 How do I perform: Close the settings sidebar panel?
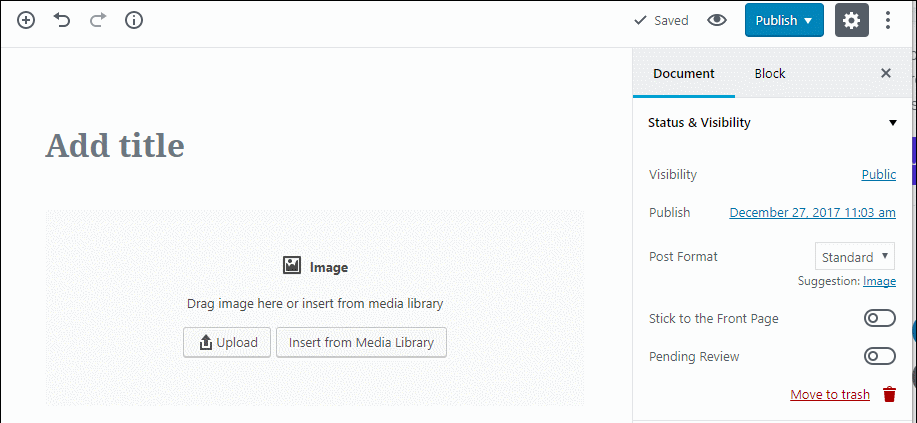click(x=886, y=73)
